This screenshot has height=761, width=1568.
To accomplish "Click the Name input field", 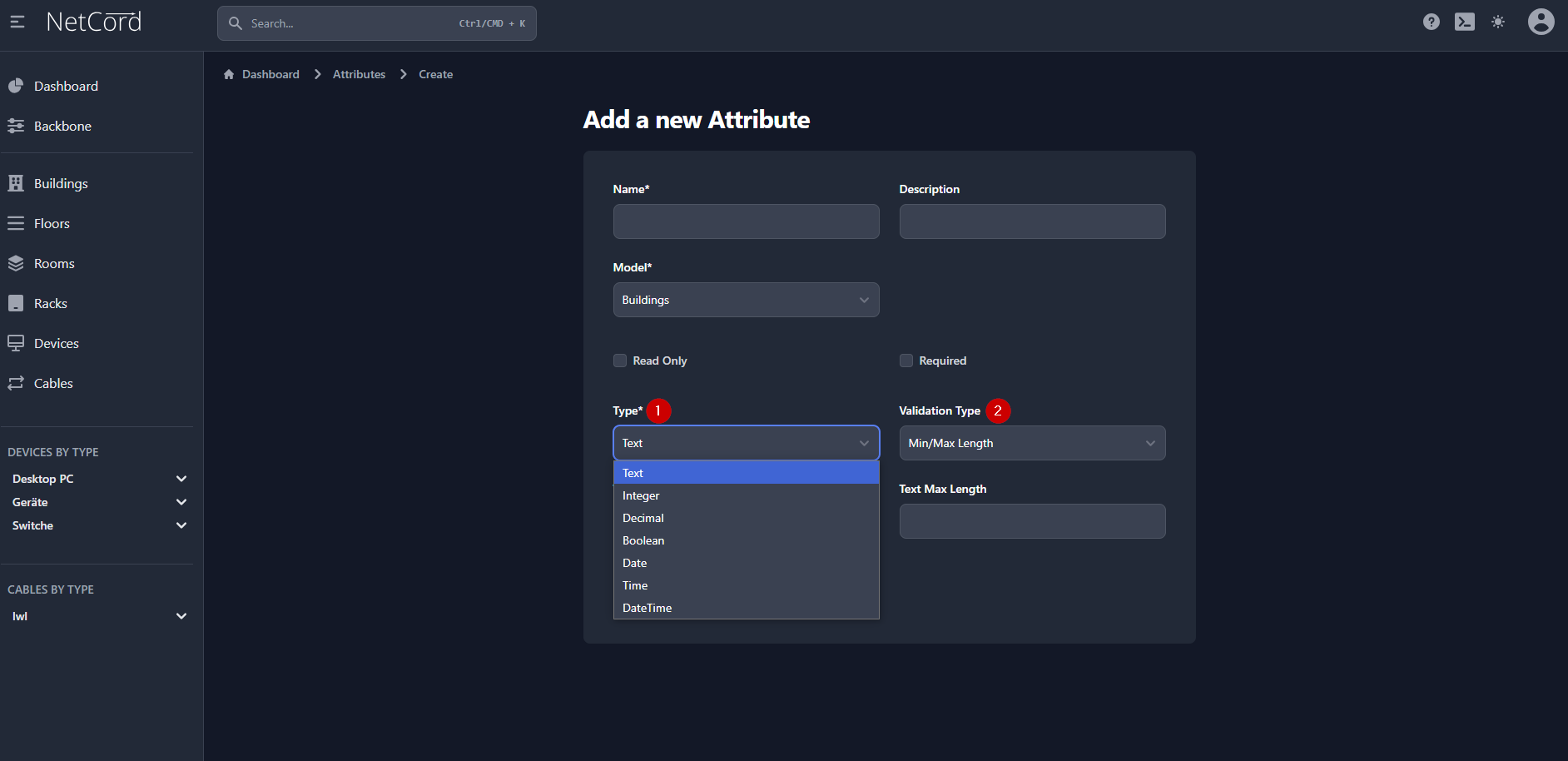I will tap(746, 221).
